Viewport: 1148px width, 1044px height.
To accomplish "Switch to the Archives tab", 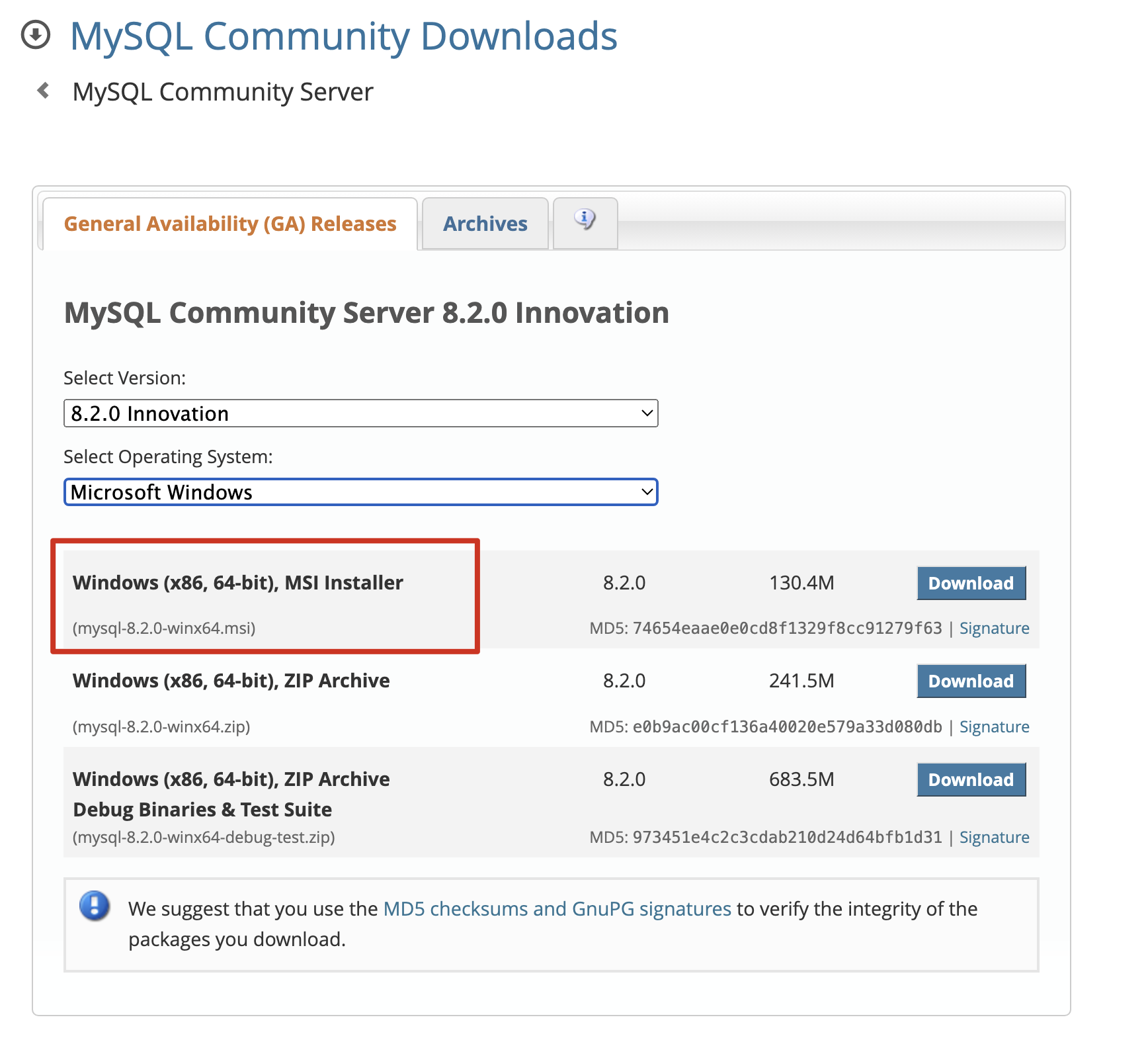I will pos(485,224).
